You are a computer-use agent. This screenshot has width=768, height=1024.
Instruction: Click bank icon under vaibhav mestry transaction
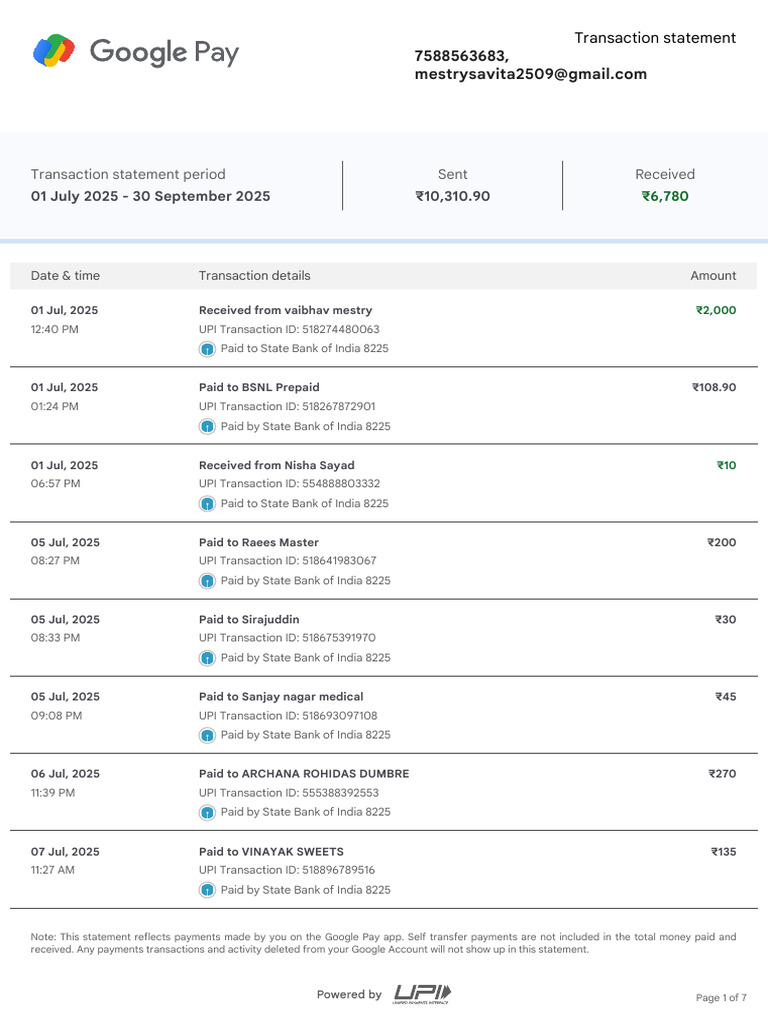(207, 349)
